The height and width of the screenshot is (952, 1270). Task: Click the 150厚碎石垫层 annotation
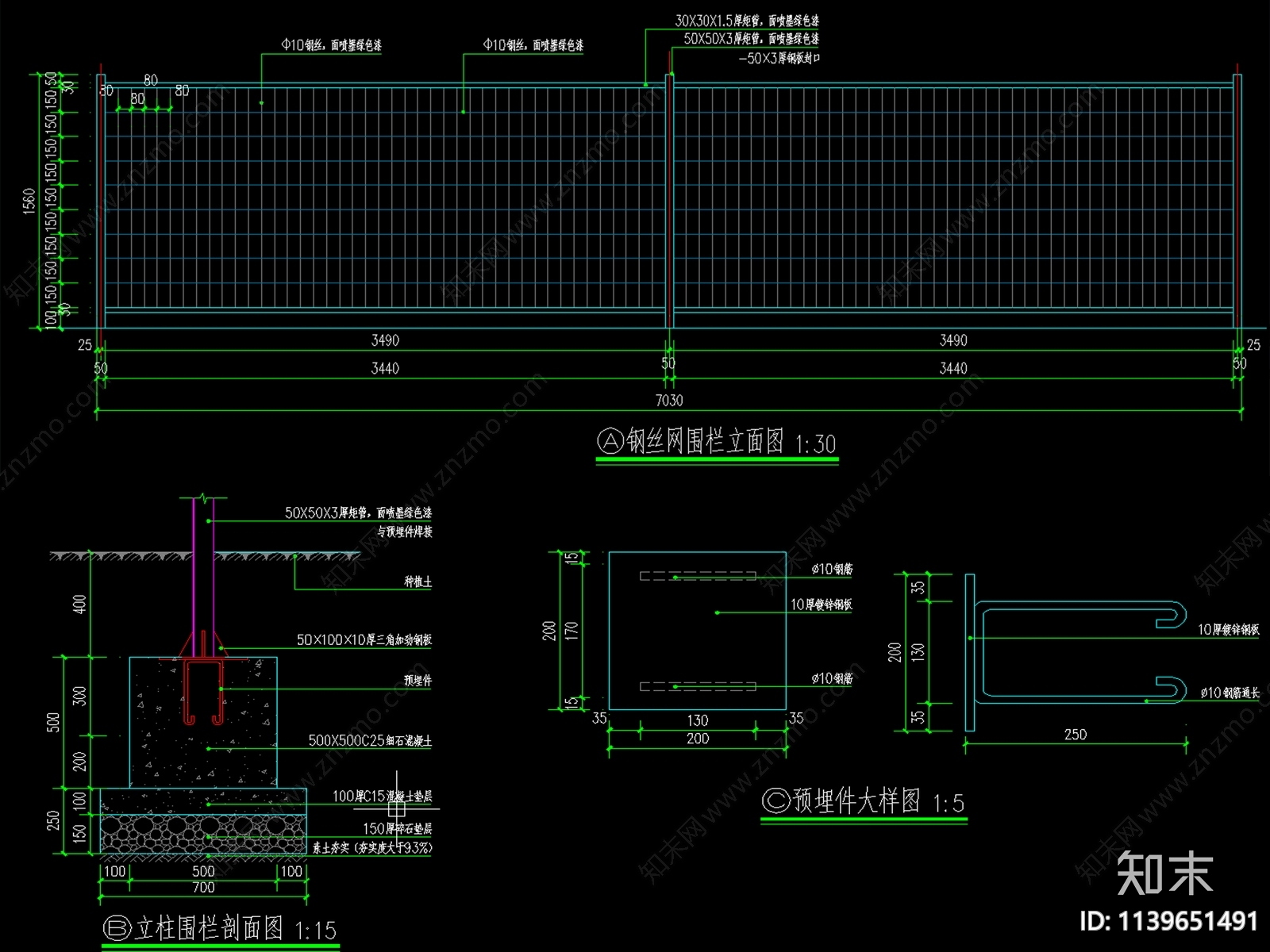pos(397,827)
